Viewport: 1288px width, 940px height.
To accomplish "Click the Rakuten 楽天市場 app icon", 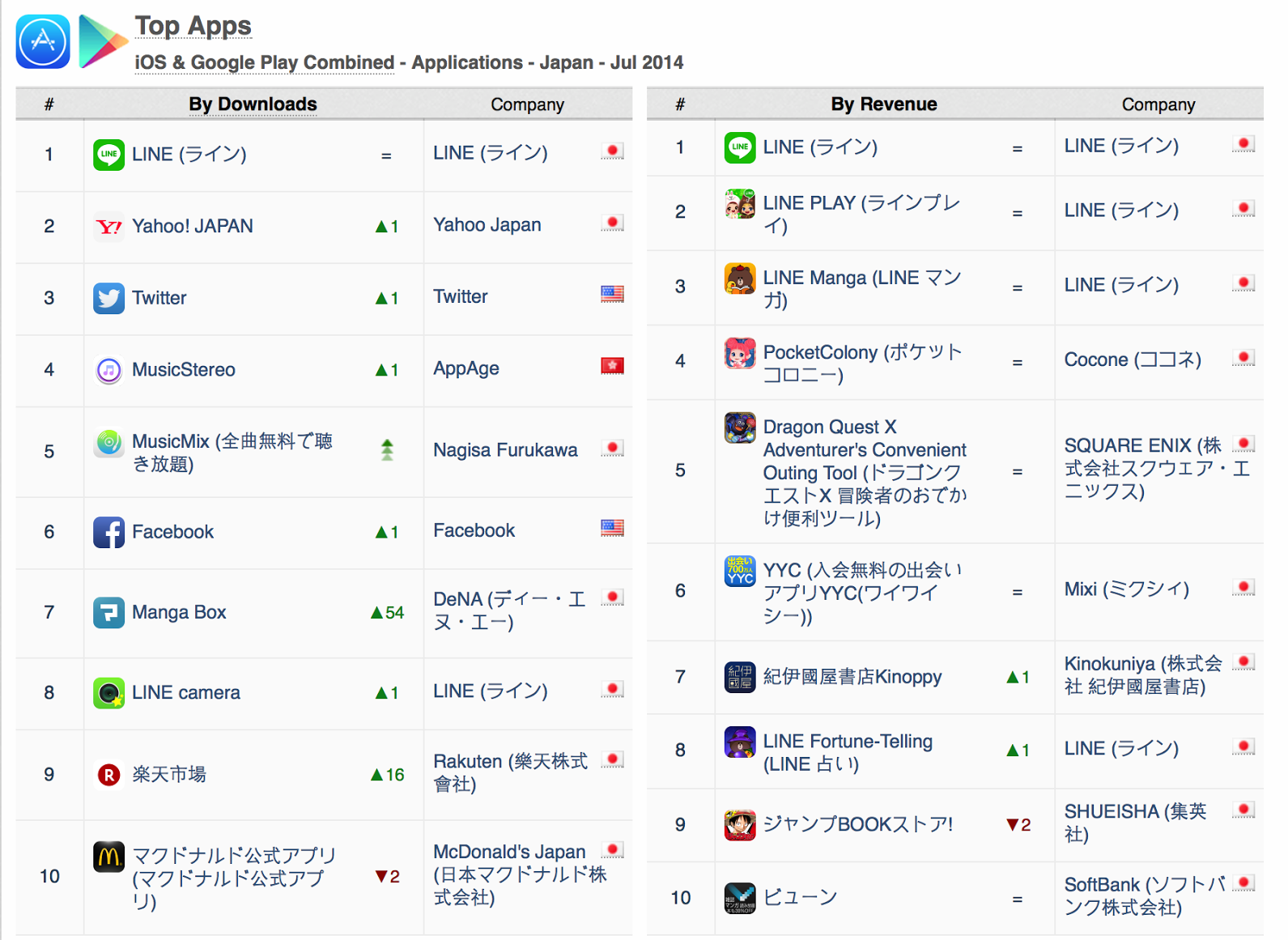I will 108,775.
